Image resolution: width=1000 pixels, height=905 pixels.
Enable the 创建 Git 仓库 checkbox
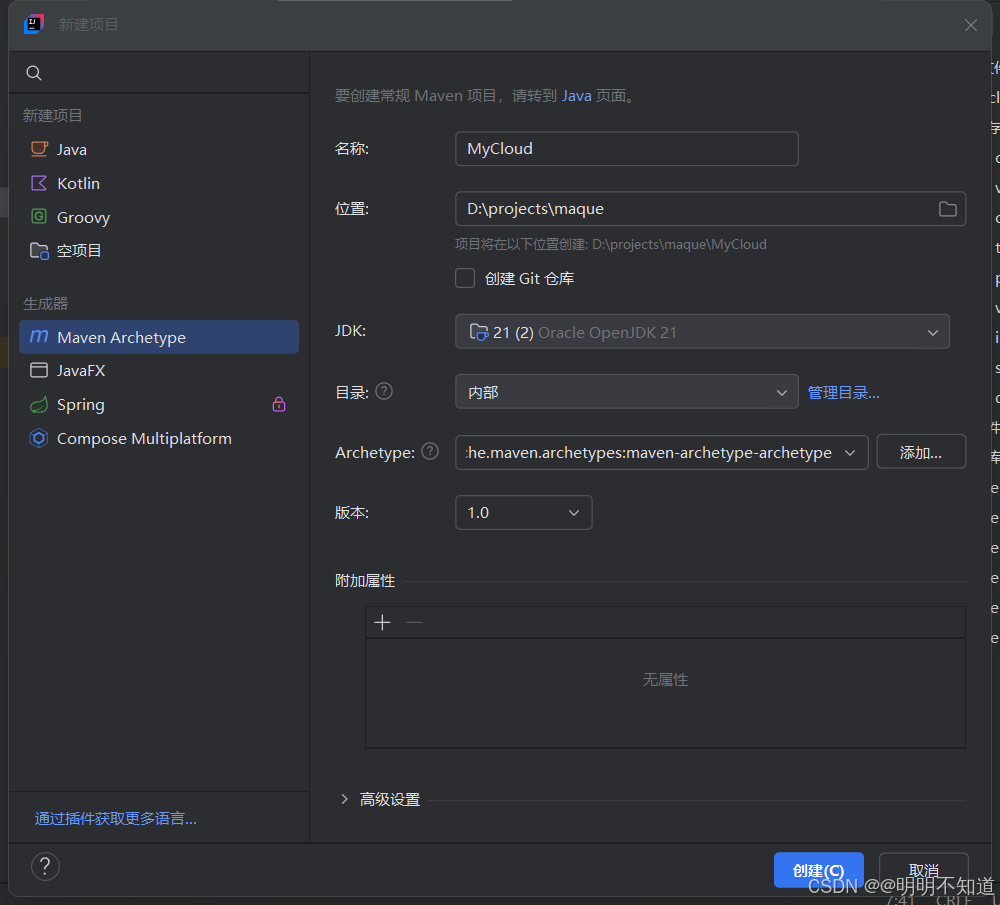[x=465, y=278]
